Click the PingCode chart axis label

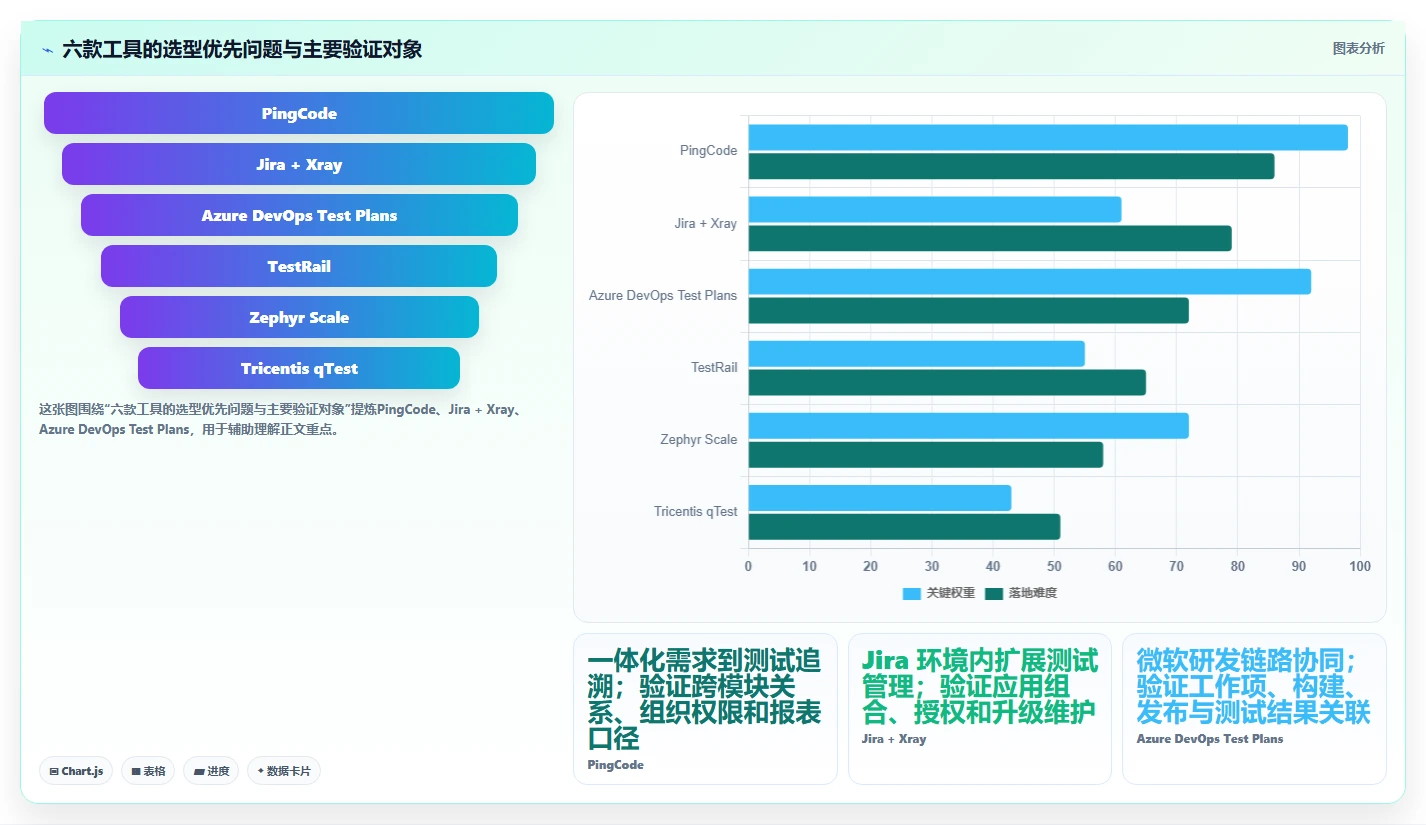[708, 151]
